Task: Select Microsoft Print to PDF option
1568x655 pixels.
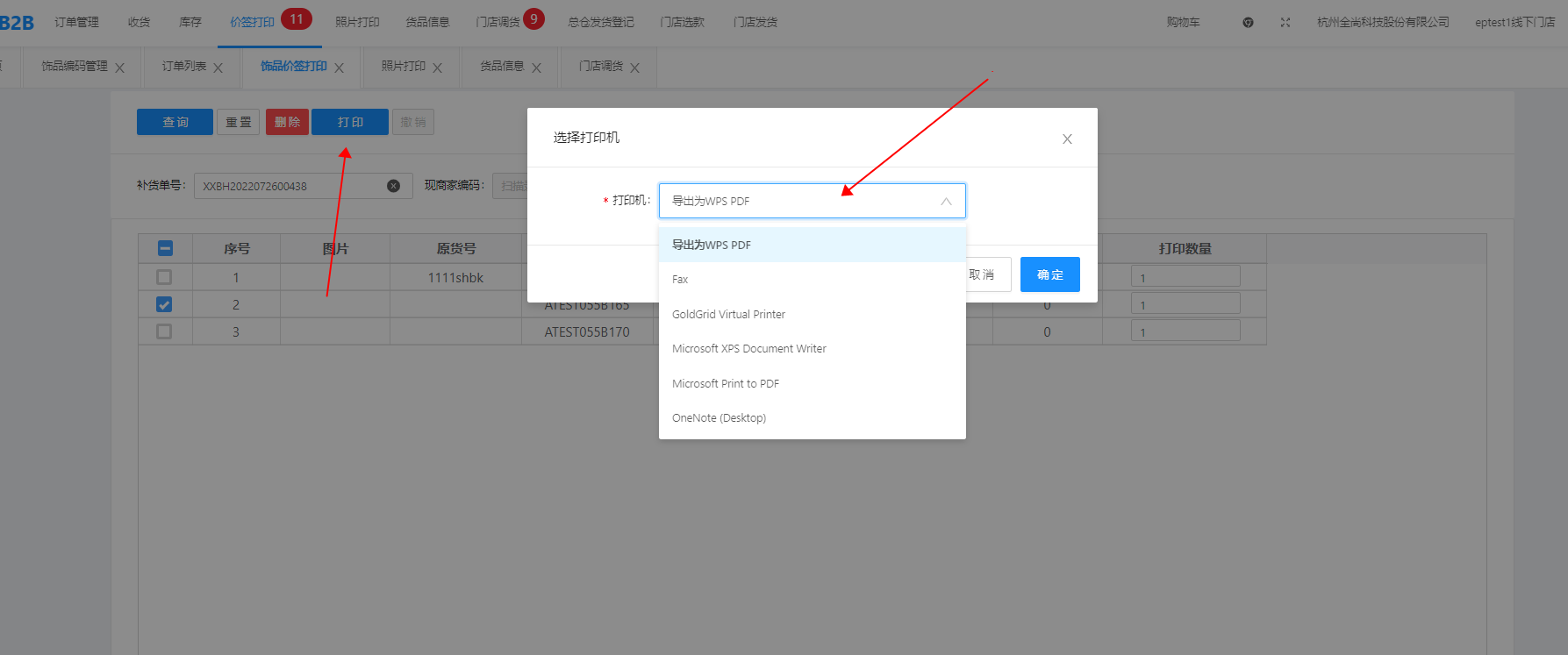Action: [x=725, y=383]
